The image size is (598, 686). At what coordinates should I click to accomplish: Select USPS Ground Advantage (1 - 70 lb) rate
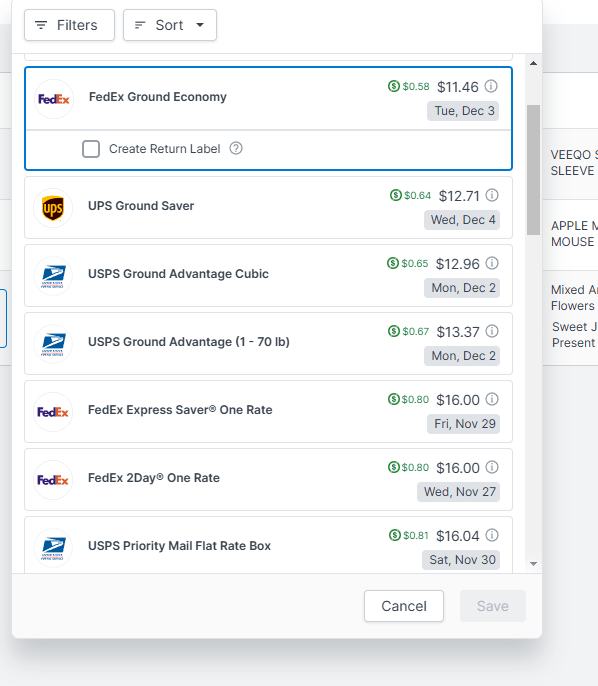tap(268, 343)
